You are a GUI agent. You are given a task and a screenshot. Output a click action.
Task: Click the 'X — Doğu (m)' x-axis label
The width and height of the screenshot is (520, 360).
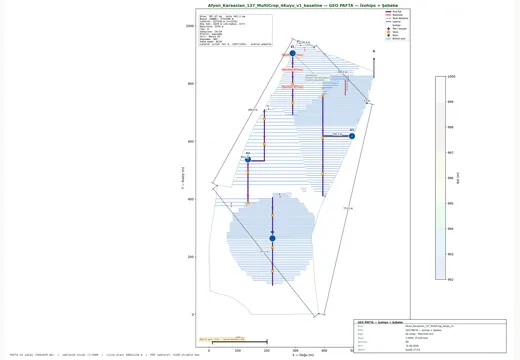(303, 355)
